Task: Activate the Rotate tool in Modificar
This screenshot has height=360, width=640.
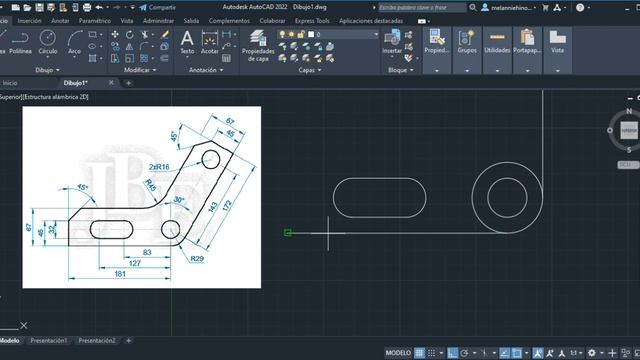Action: coord(129,34)
